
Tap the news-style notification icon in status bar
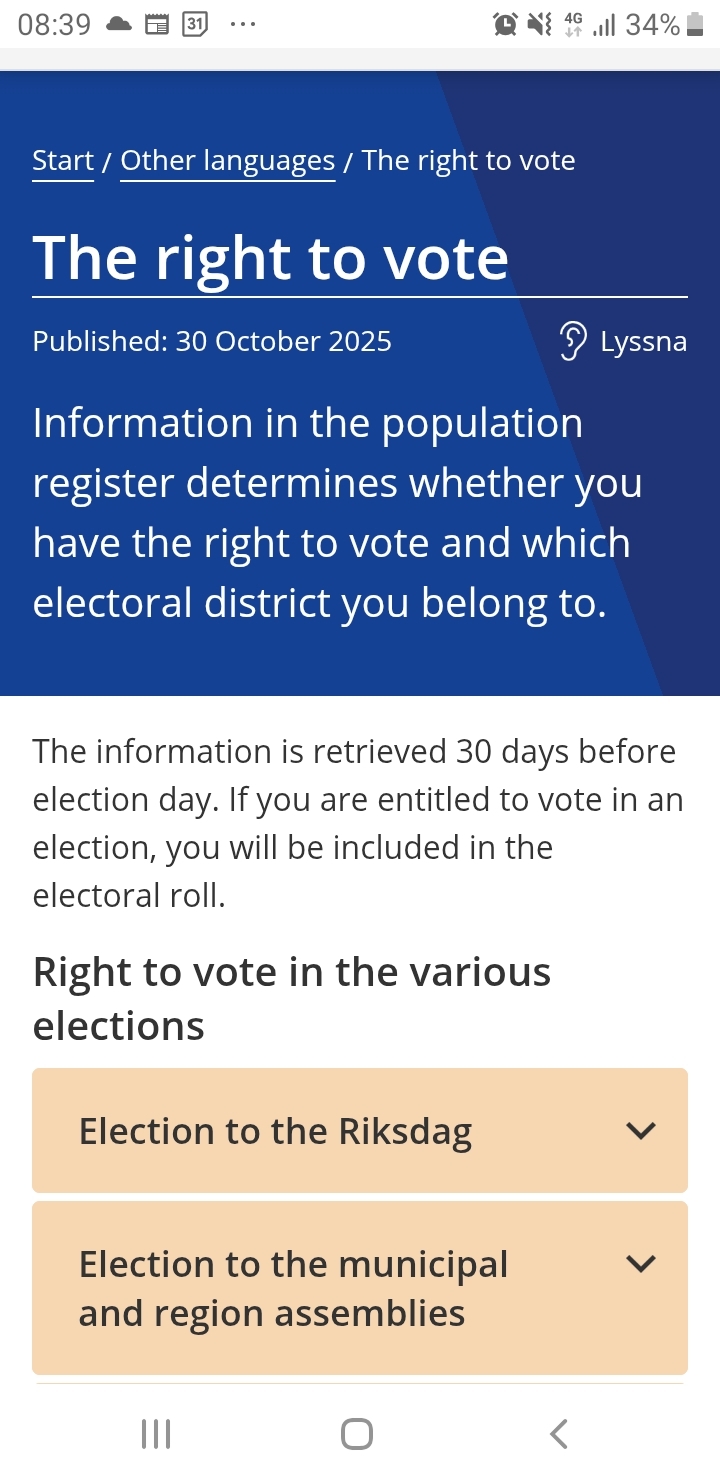(157, 25)
